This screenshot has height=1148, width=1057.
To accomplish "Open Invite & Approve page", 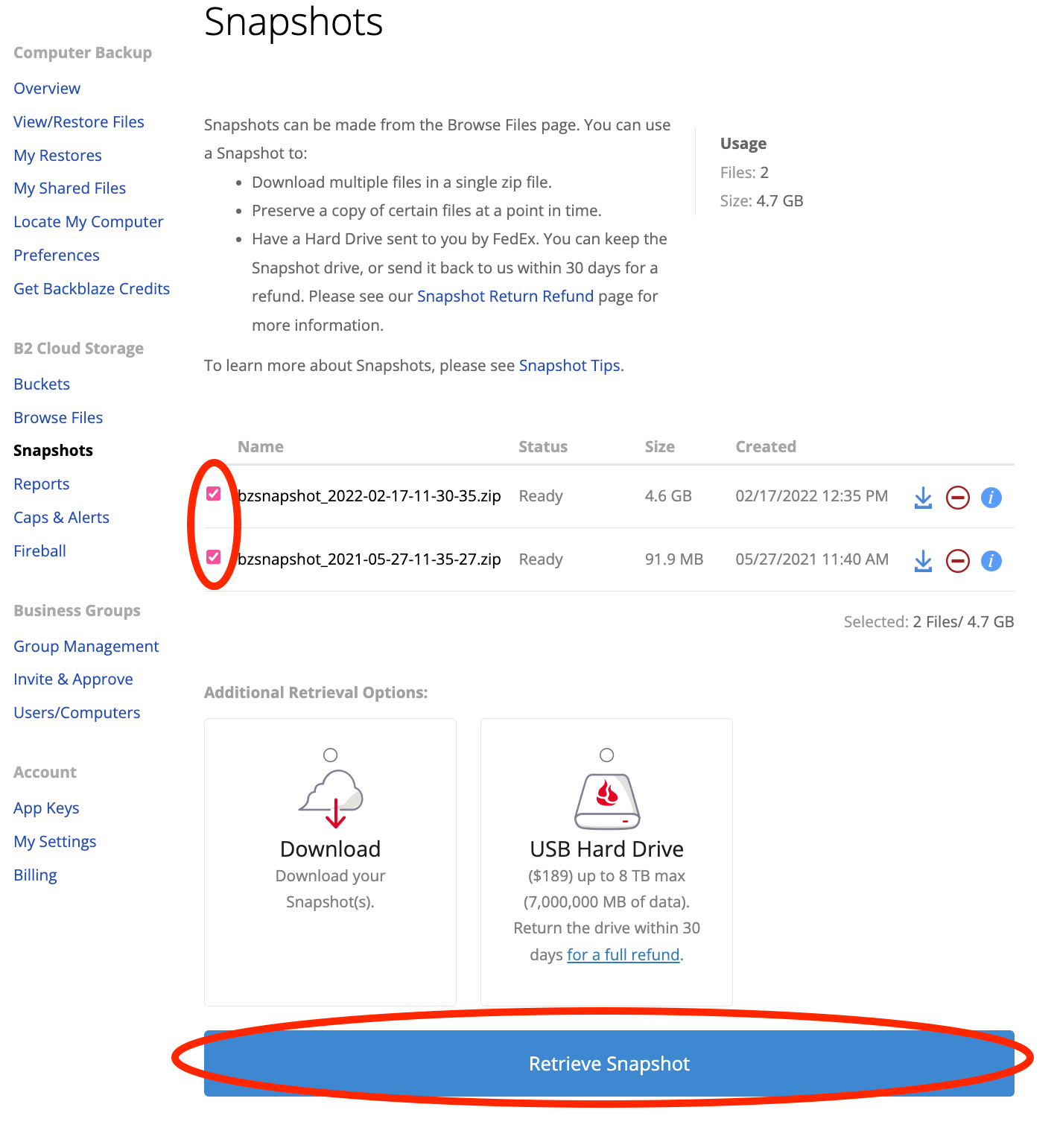I will 73,679.
